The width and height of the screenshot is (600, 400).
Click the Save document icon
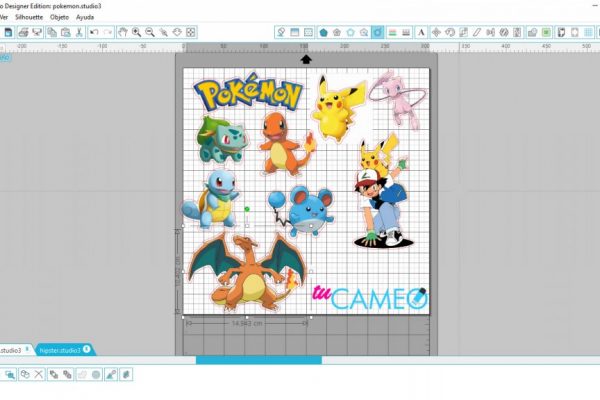pyautogui.click(x=8, y=32)
